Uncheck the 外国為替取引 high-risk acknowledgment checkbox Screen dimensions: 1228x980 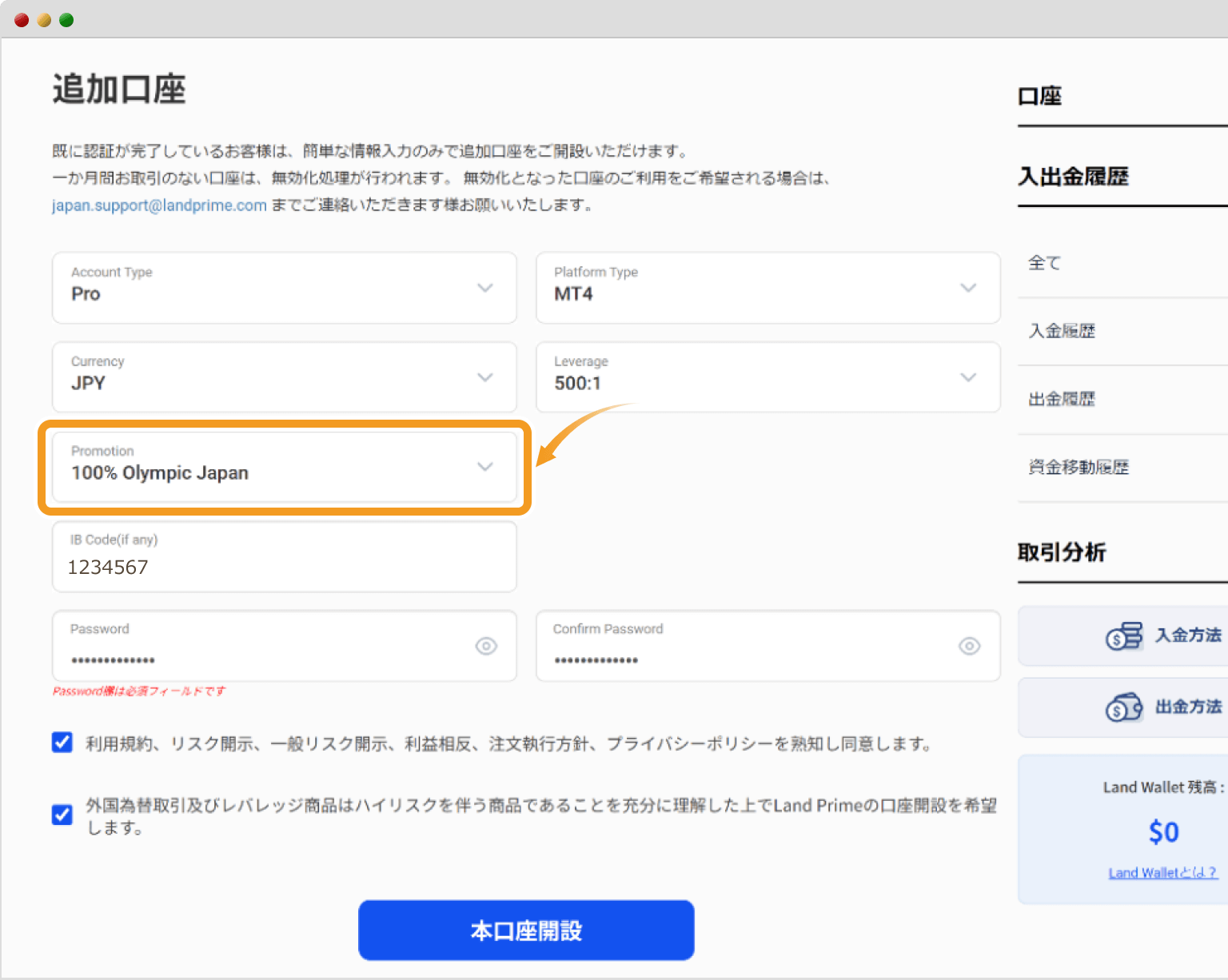(x=62, y=815)
